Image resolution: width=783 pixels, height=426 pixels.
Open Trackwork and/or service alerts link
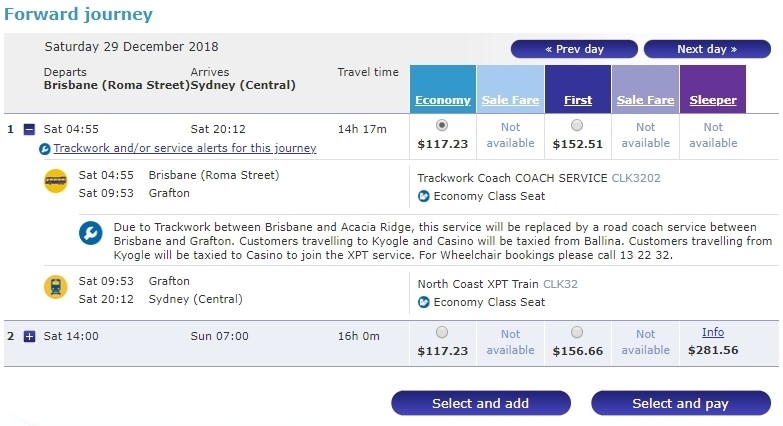pyautogui.click(x=184, y=148)
